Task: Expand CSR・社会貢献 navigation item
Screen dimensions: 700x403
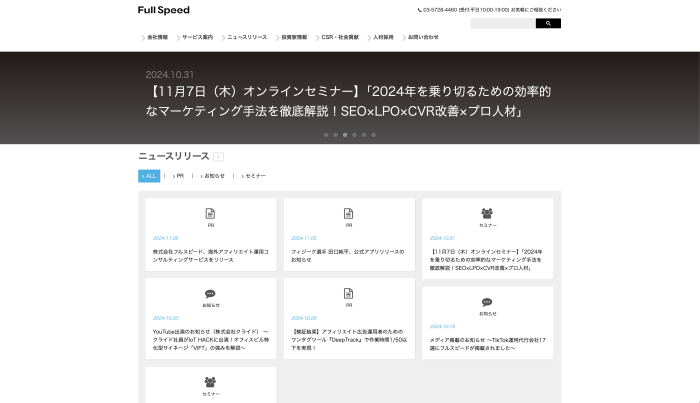Action: click(x=340, y=37)
